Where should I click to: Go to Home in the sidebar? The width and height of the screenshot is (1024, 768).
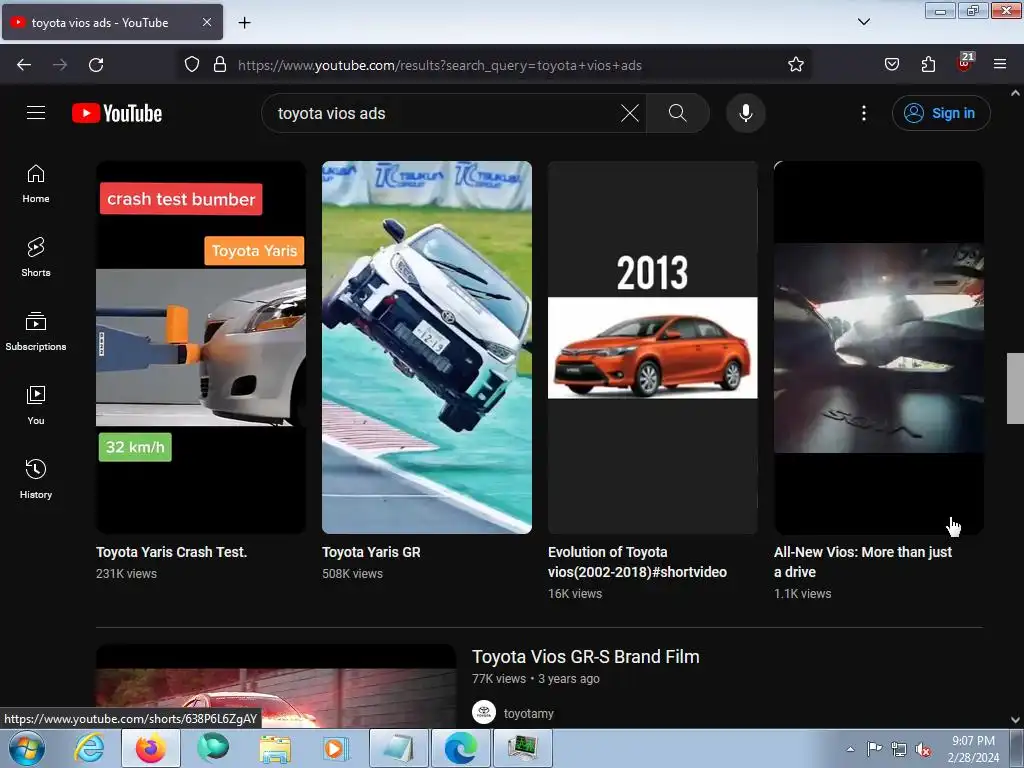pos(36,184)
